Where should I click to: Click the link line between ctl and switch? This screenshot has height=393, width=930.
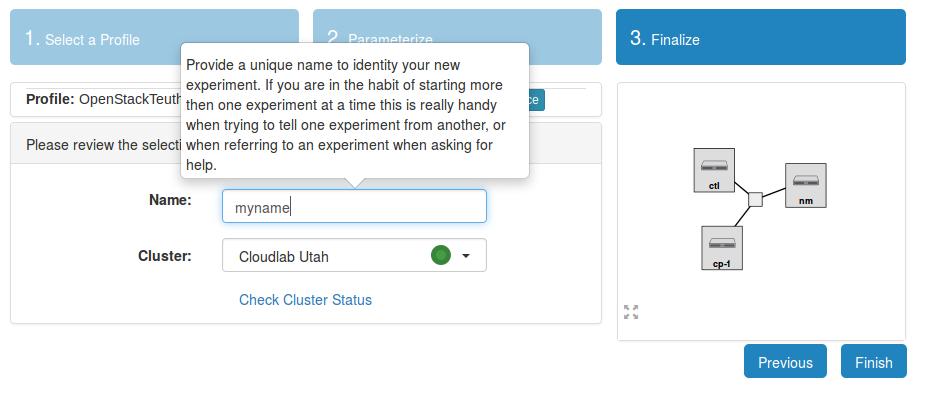(x=741, y=187)
